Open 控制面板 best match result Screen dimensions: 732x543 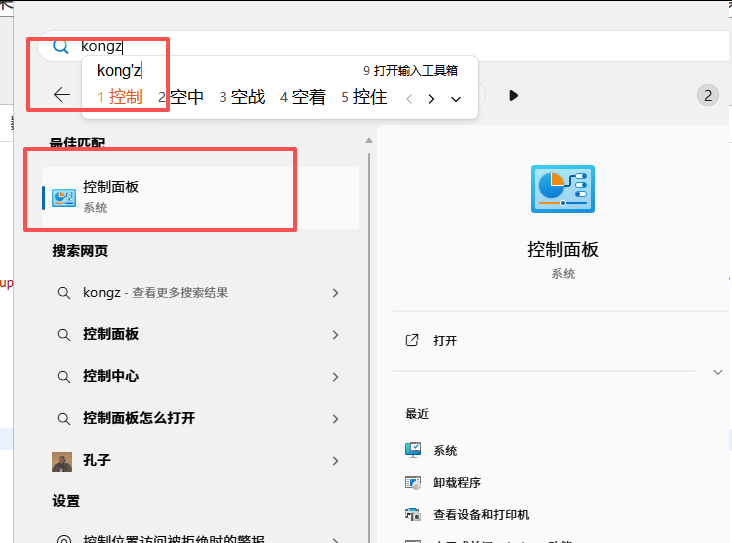pyautogui.click(x=200, y=197)
